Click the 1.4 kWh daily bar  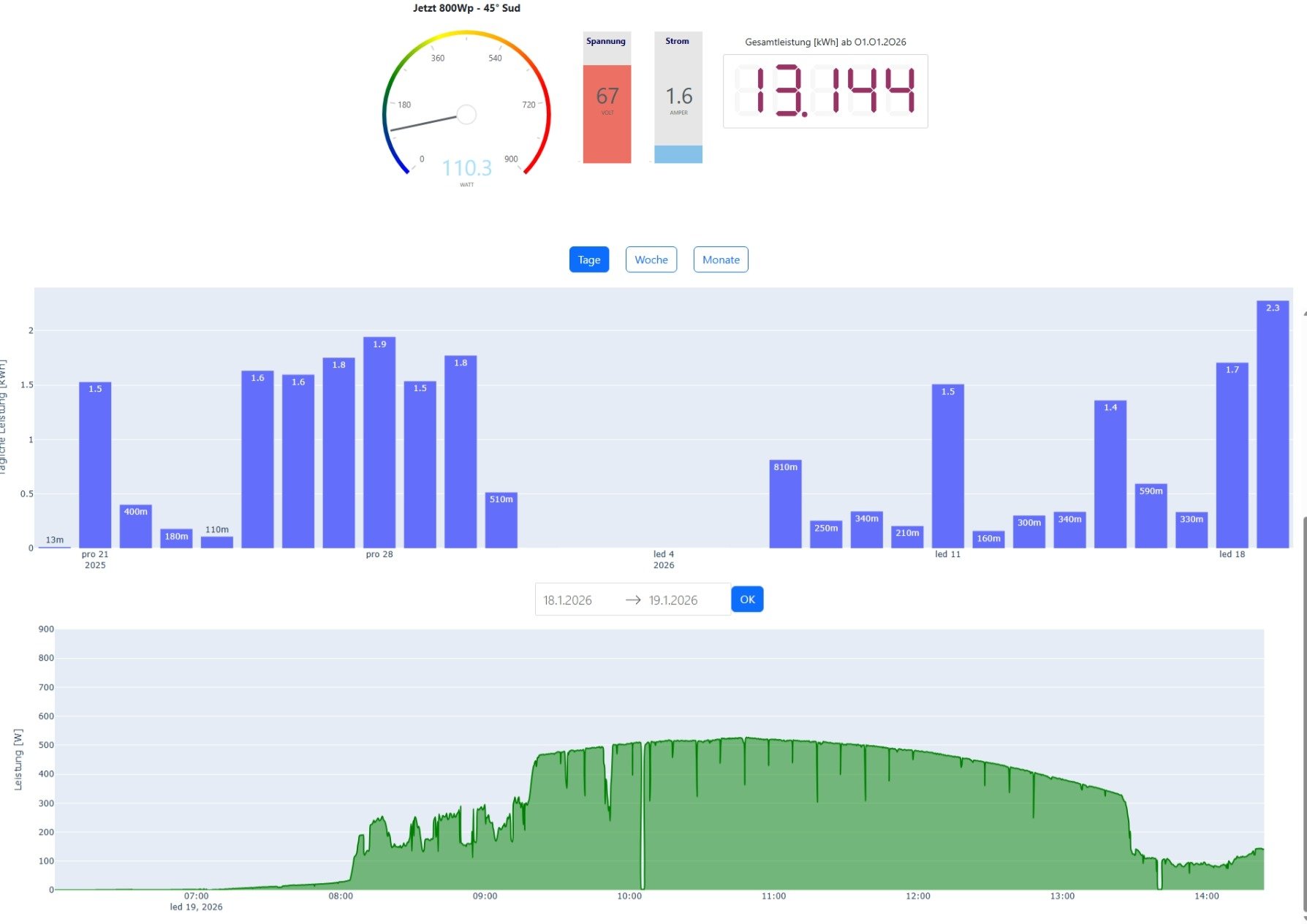click(1110, 474)
